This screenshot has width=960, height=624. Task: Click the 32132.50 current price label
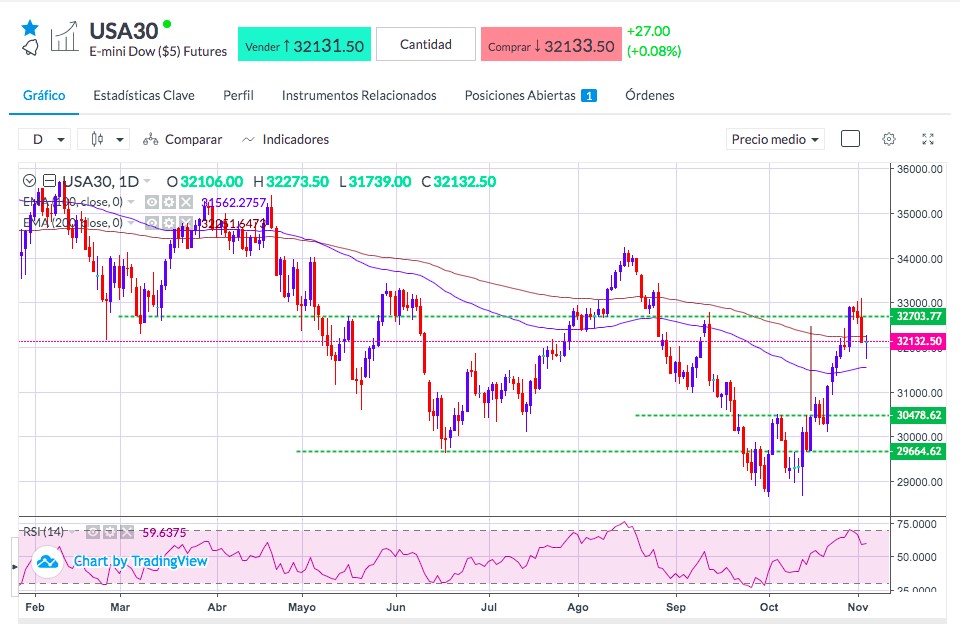[918, 341]
